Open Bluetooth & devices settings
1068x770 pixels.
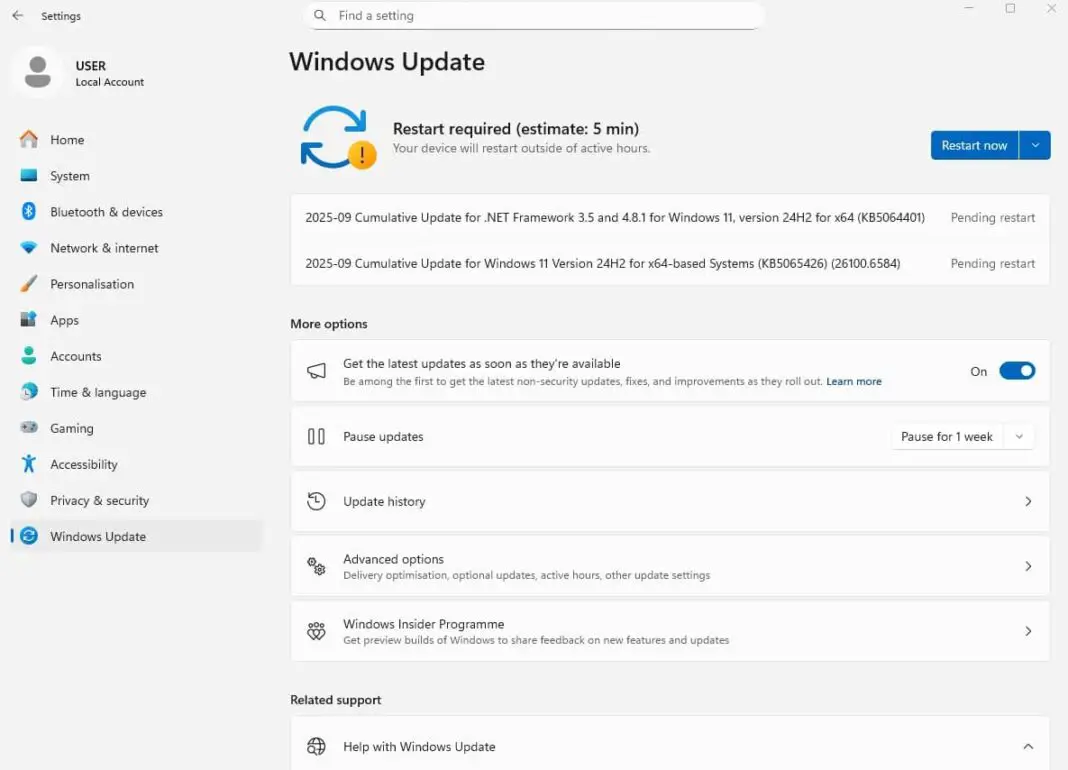tap(106, 211)
